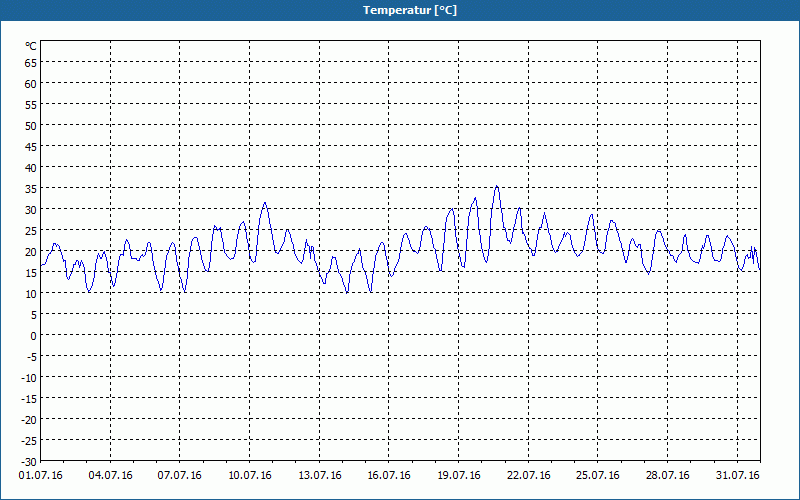This screenshot has height=500, width=800.
Task: Click the °C unit label on the y-axis
Action: pos(30,46)
